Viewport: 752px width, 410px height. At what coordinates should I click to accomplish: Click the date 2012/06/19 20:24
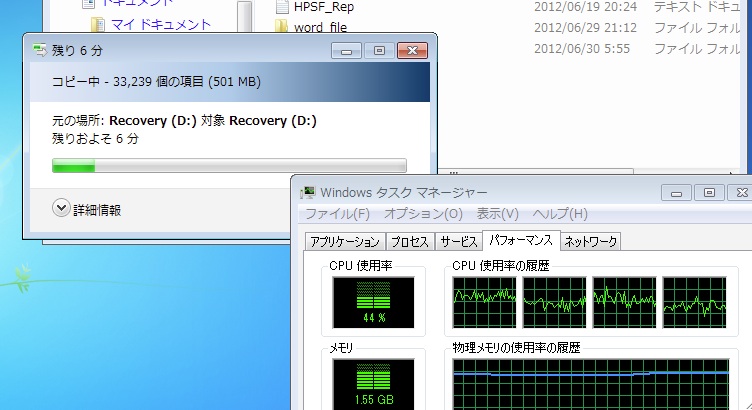pos(586,7)
